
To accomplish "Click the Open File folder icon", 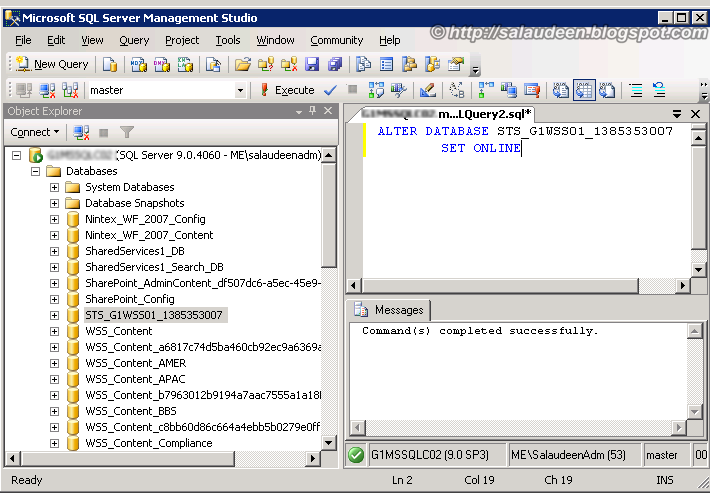I will point(243,65).
